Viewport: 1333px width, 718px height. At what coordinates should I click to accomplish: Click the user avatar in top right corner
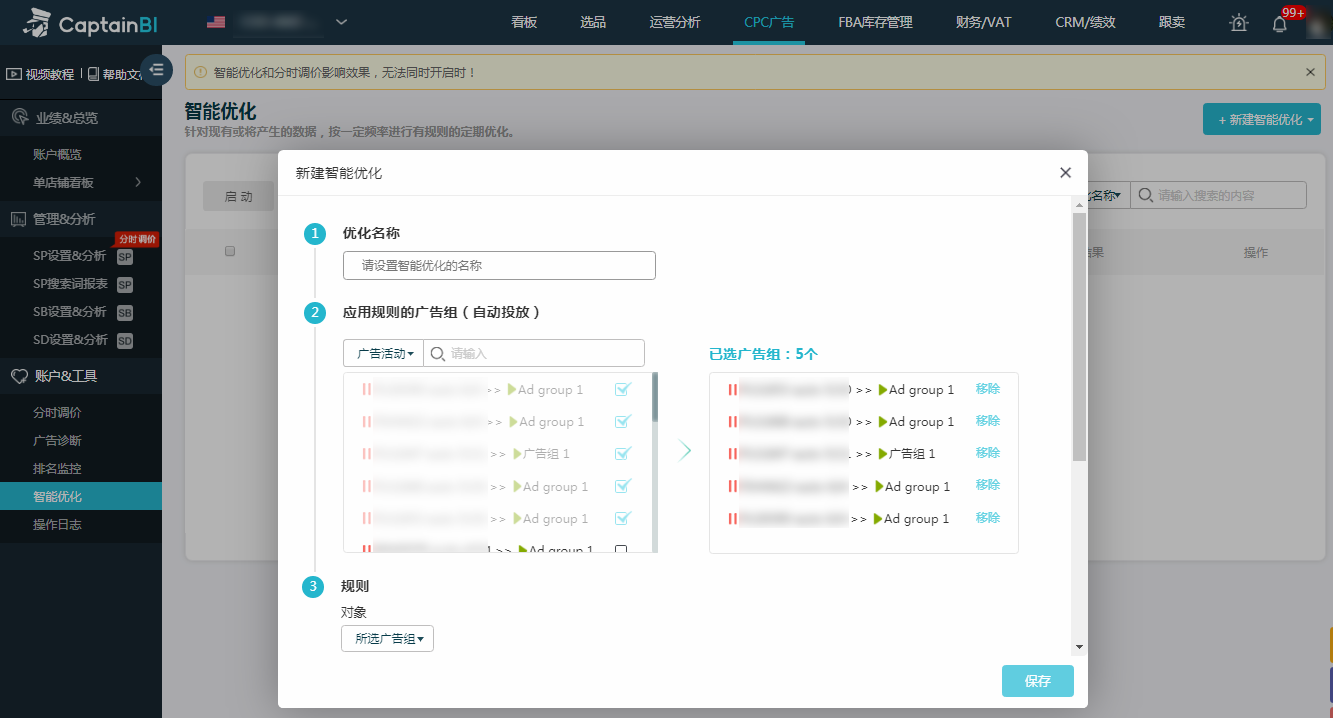1319,23
